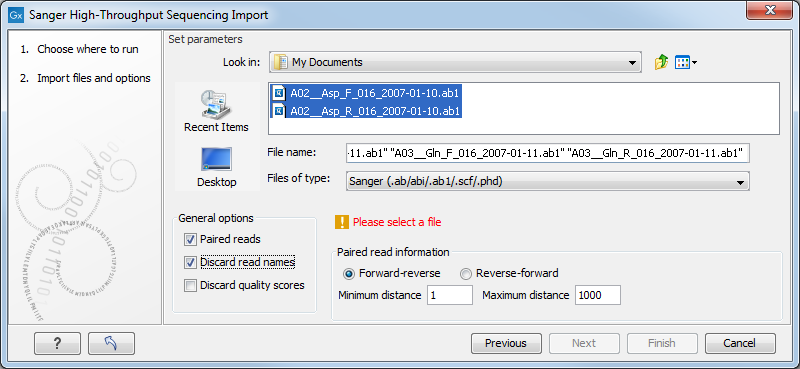The height and width of the screenshot is (369, 800).
Task: Click the yellow warning icon
Action: (341, 222)
